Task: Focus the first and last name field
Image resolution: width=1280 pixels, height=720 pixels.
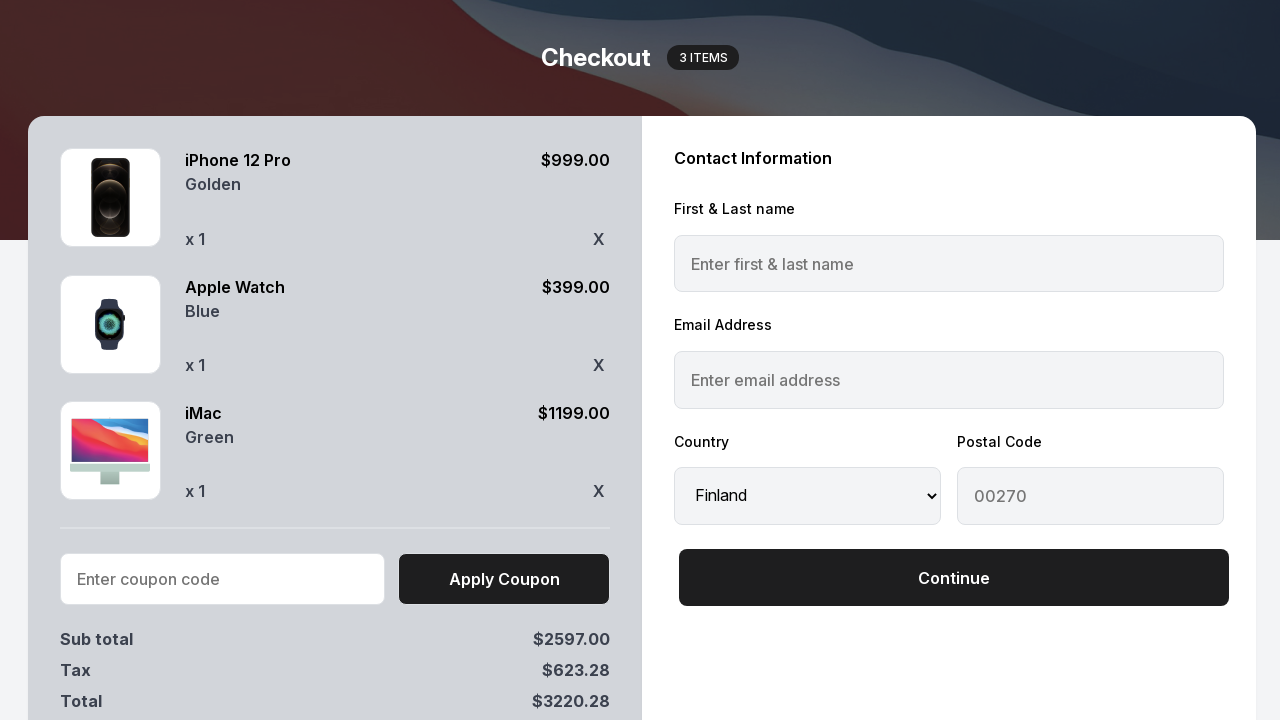Action: point(949,263)
